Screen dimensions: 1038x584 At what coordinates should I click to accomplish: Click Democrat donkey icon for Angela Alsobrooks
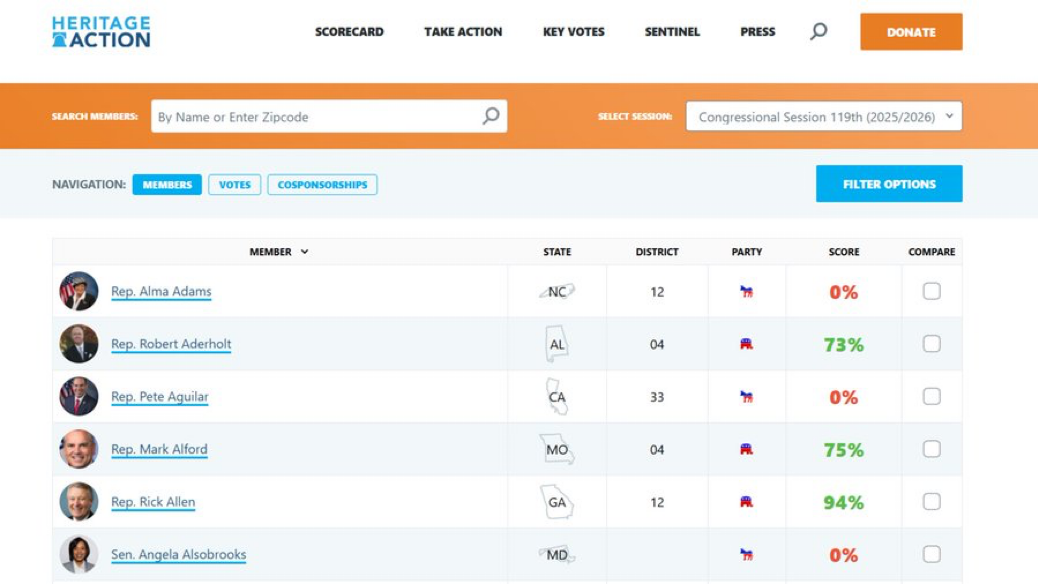[x=747, y=554]
